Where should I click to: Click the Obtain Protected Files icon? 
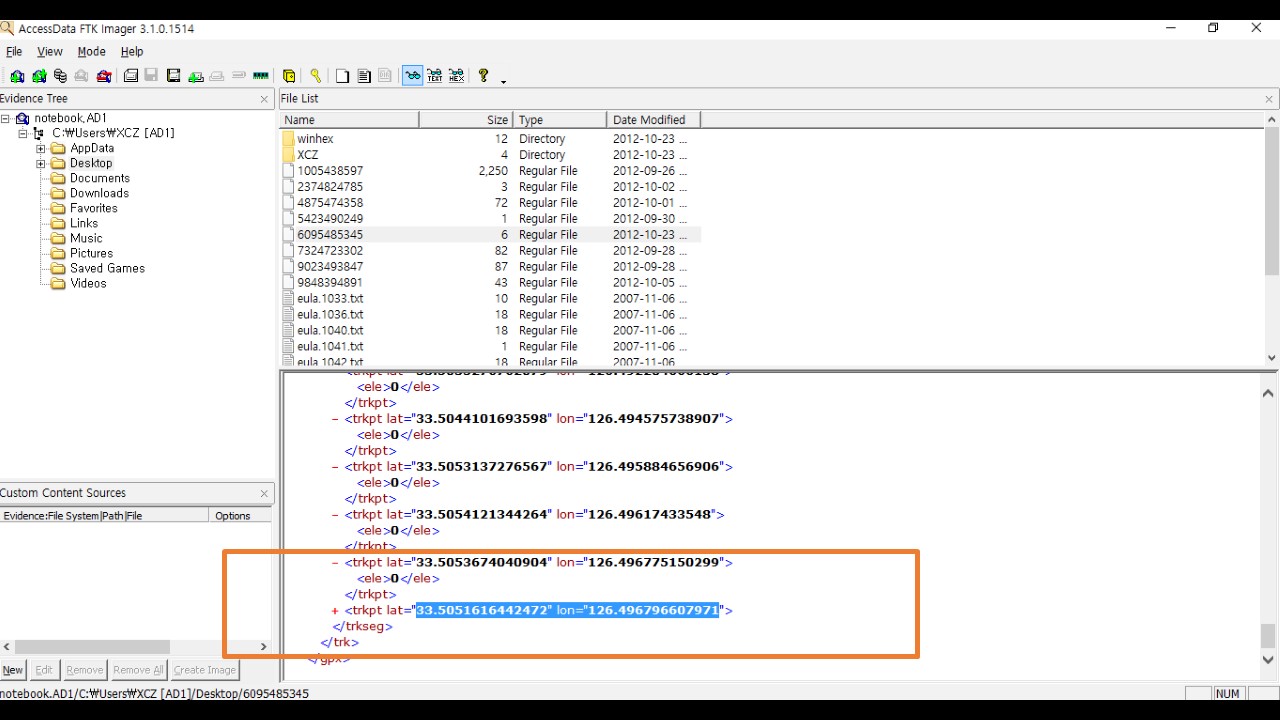[289, 76]
